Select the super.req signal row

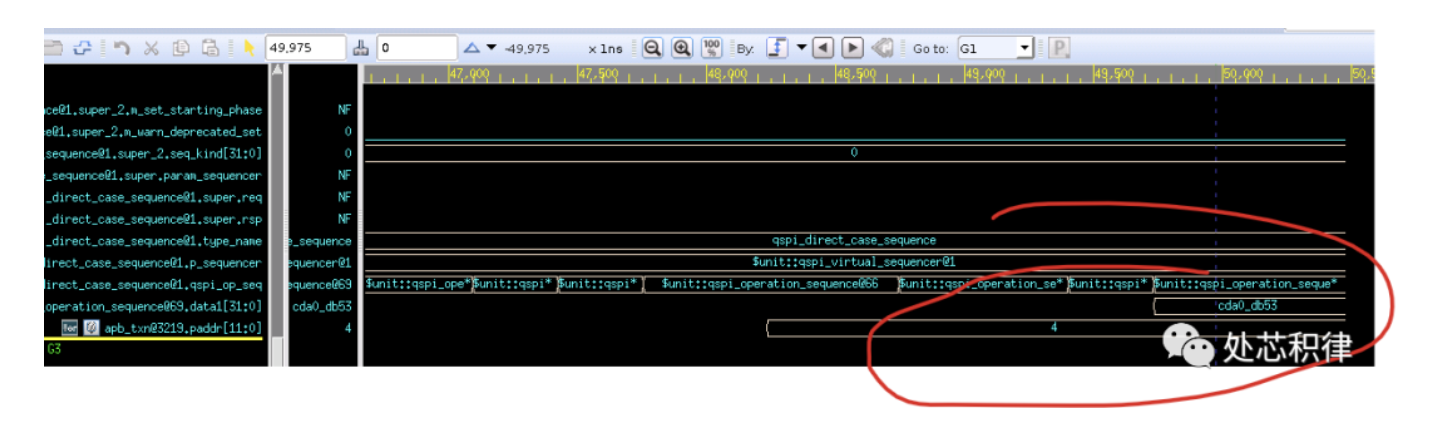coord(154,197)
